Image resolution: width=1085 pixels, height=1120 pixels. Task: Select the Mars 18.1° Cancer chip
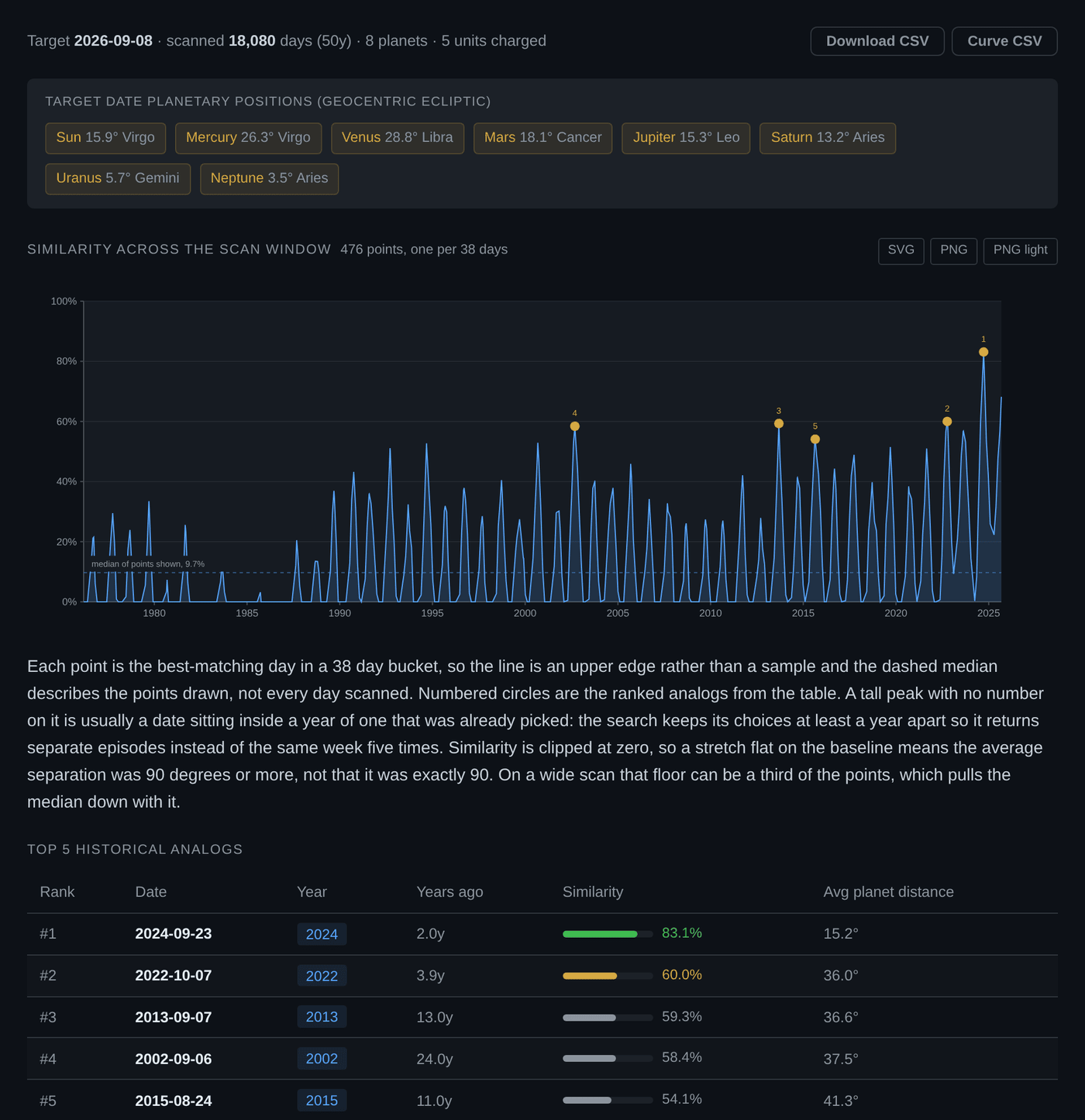[543, 138]
